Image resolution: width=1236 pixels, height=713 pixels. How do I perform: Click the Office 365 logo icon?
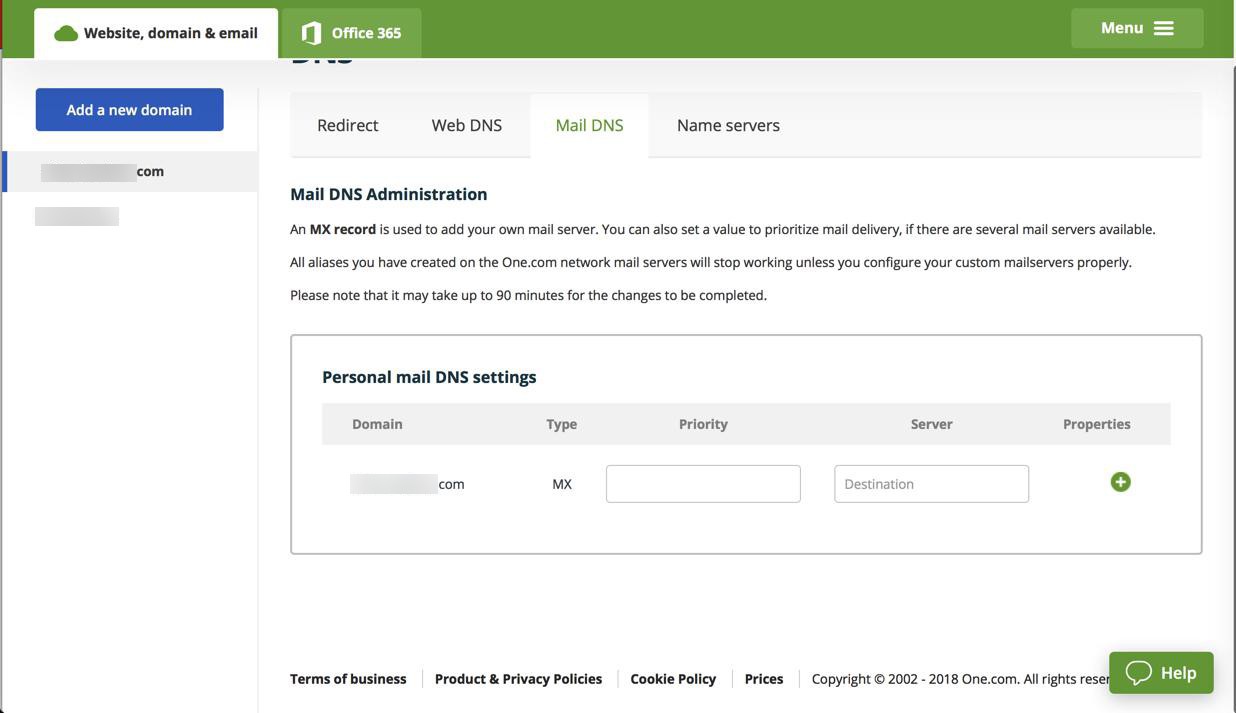click(312, 33)
